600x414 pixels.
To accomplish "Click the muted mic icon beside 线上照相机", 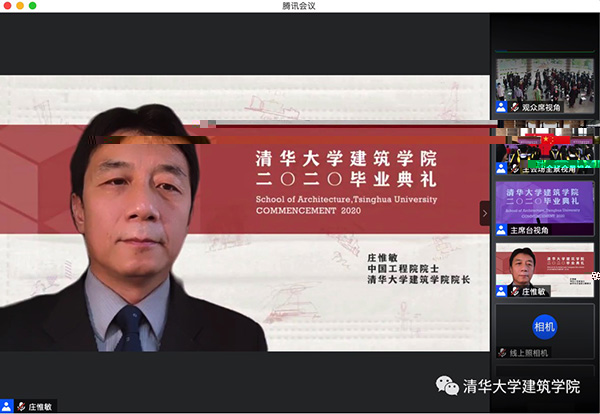I will coord(502,353).
